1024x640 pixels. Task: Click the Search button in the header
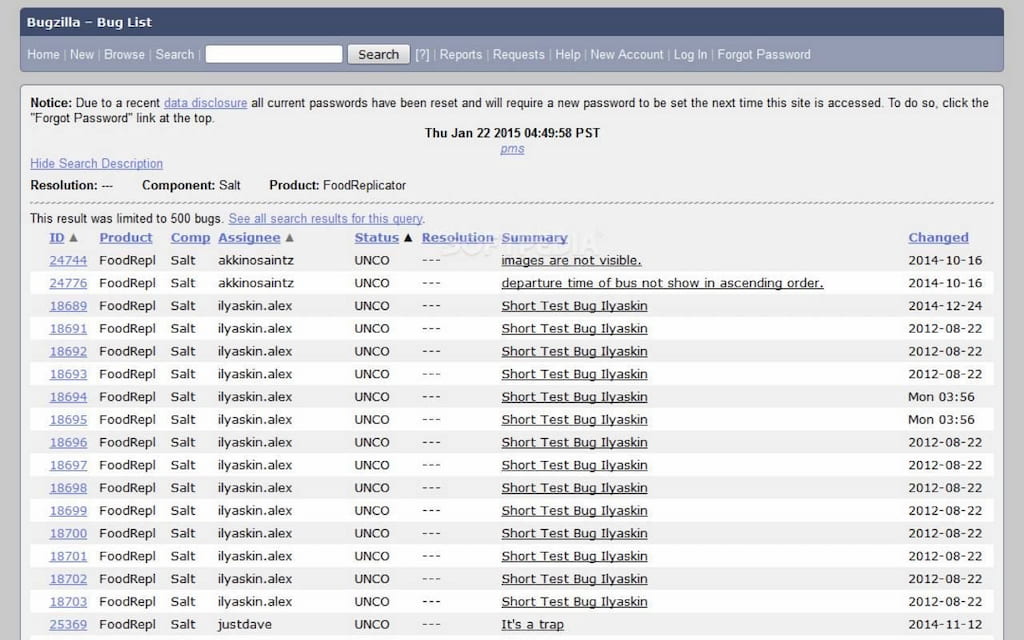pos(378,54)
